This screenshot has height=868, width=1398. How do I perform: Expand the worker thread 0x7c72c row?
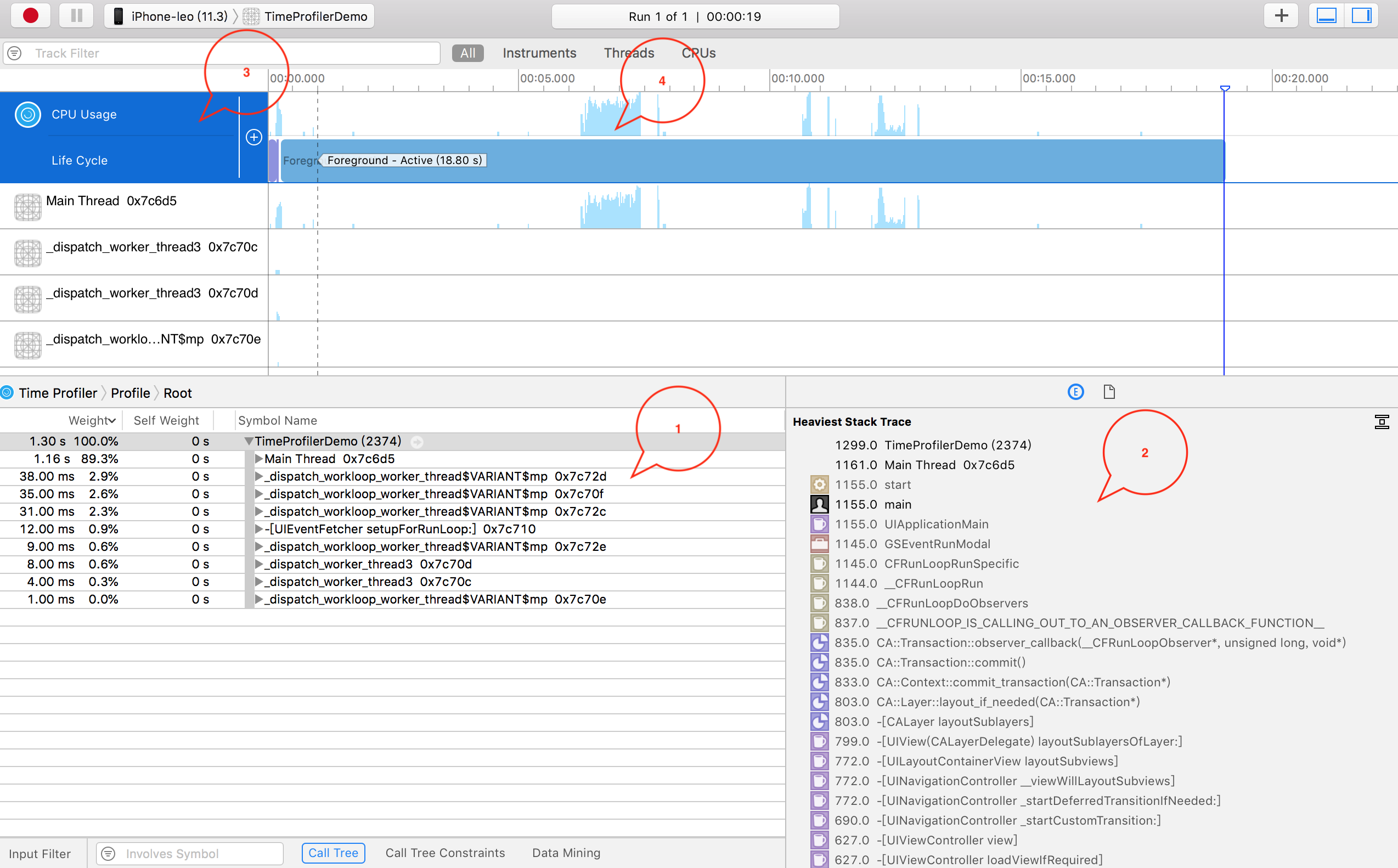pyautogui.click(x=259, y=511)
